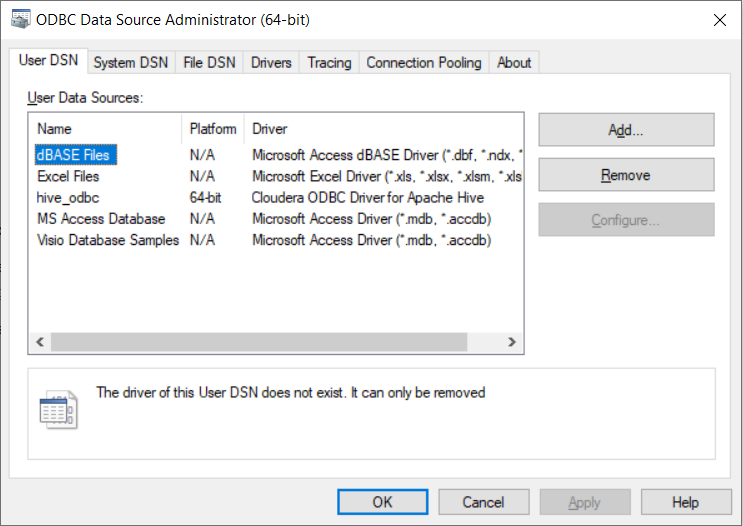Click Microsoft Access Driver cell in MS Access row
743x526 pixels.
click(x=372, y=219)
